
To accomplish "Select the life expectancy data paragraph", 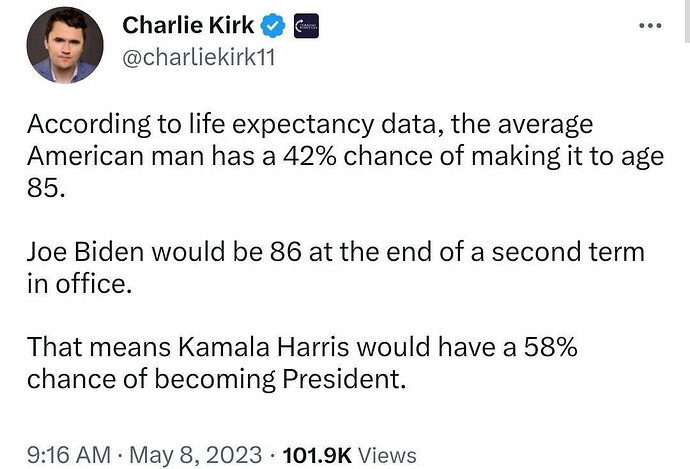I will coord(345,156).
